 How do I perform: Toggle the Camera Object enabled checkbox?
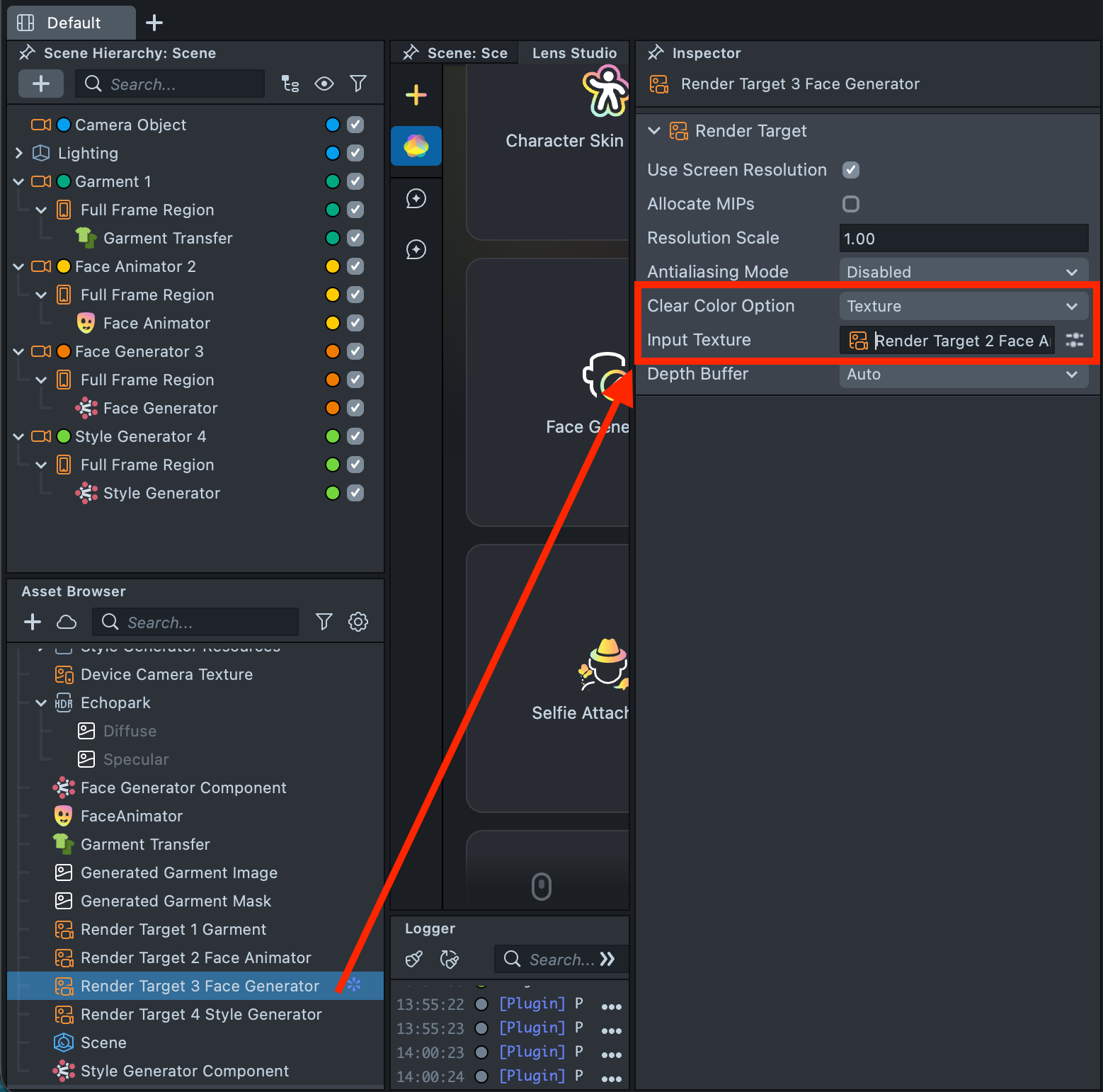(355, 125)
